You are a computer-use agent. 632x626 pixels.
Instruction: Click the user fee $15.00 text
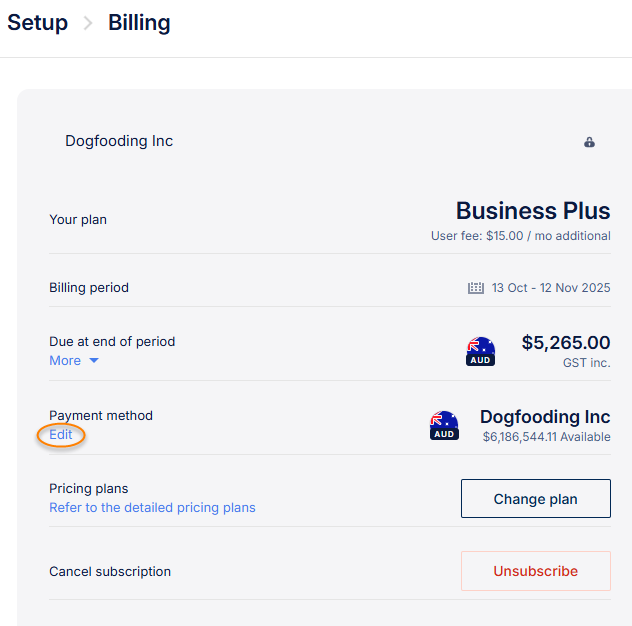pyautogui.click(x=520, y=236)
